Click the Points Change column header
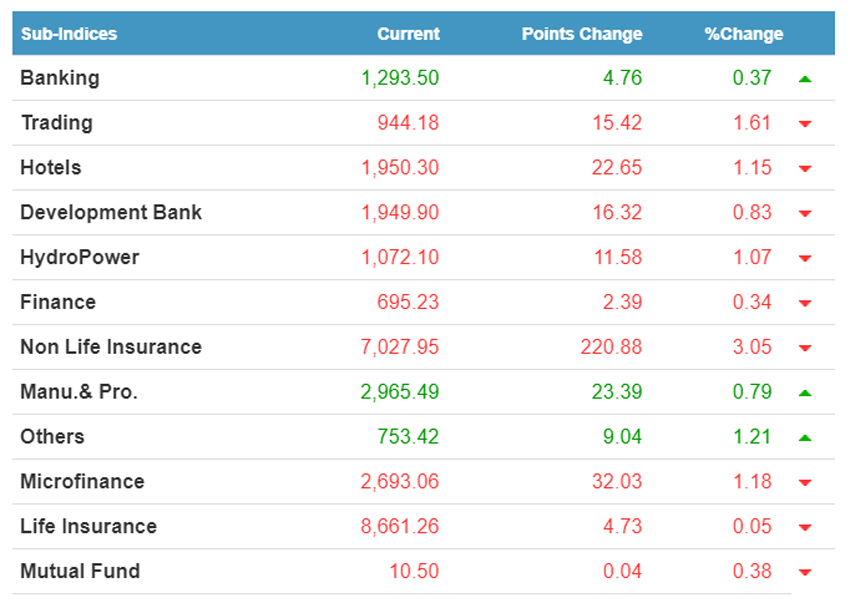 coord(581,34)
